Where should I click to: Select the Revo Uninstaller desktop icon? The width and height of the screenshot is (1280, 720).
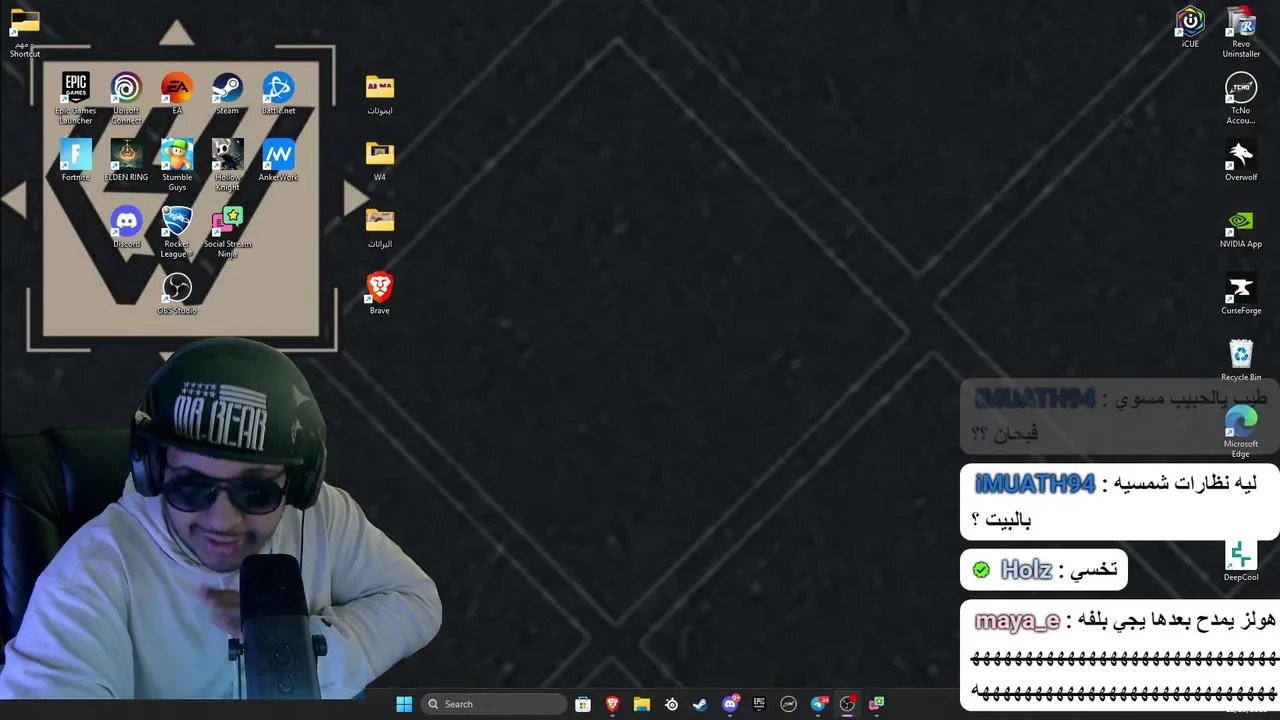[1241, 32]
